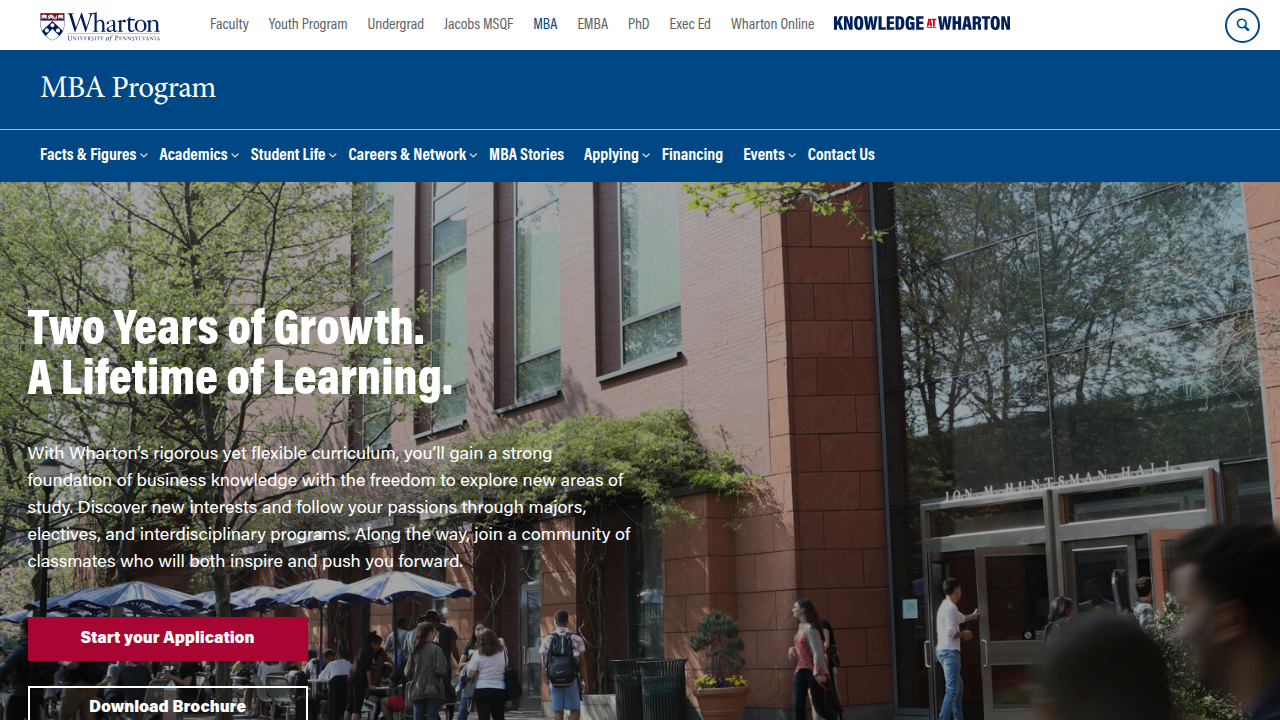1280x720 pixels.
Task: Visit the Jacobs MSQF link
Action: point(479,24)
